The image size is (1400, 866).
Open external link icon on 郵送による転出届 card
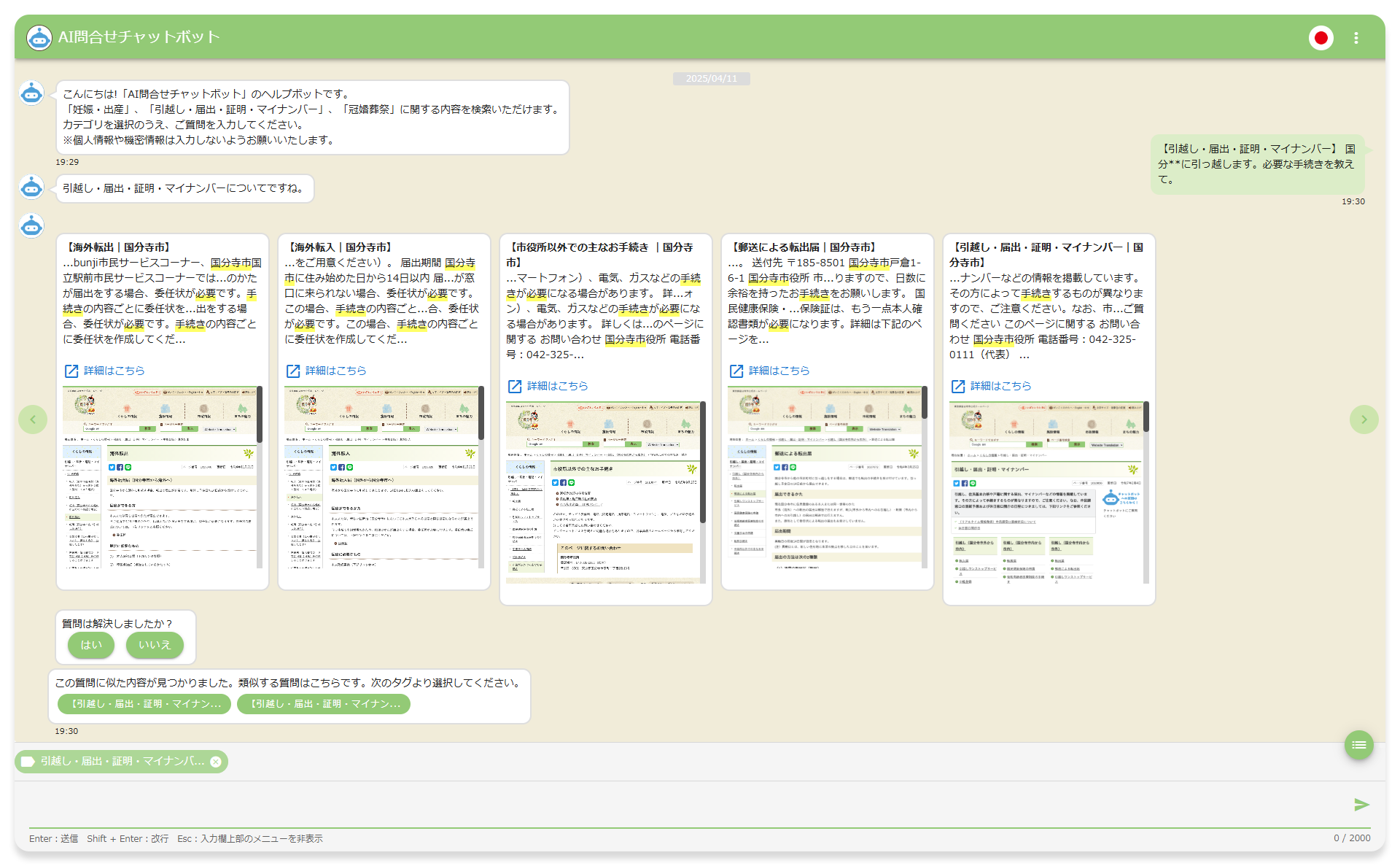[736, 371]
